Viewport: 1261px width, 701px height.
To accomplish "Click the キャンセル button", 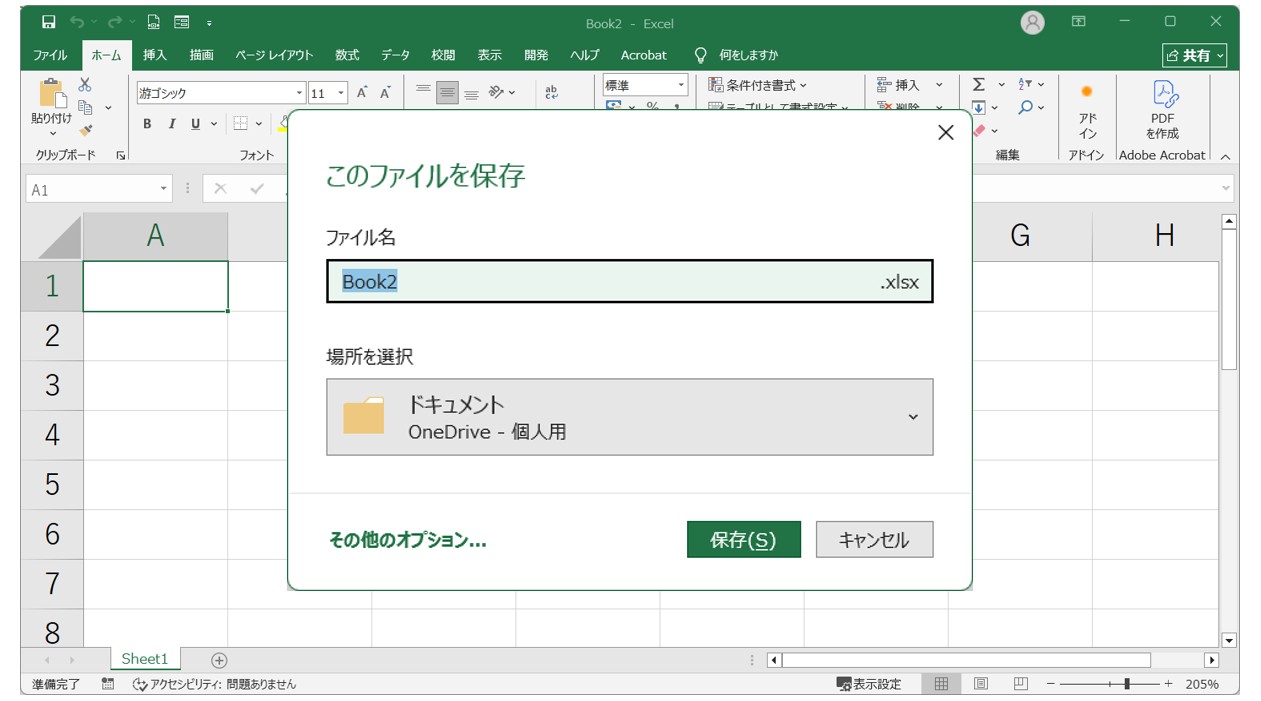I will (874, 539).
